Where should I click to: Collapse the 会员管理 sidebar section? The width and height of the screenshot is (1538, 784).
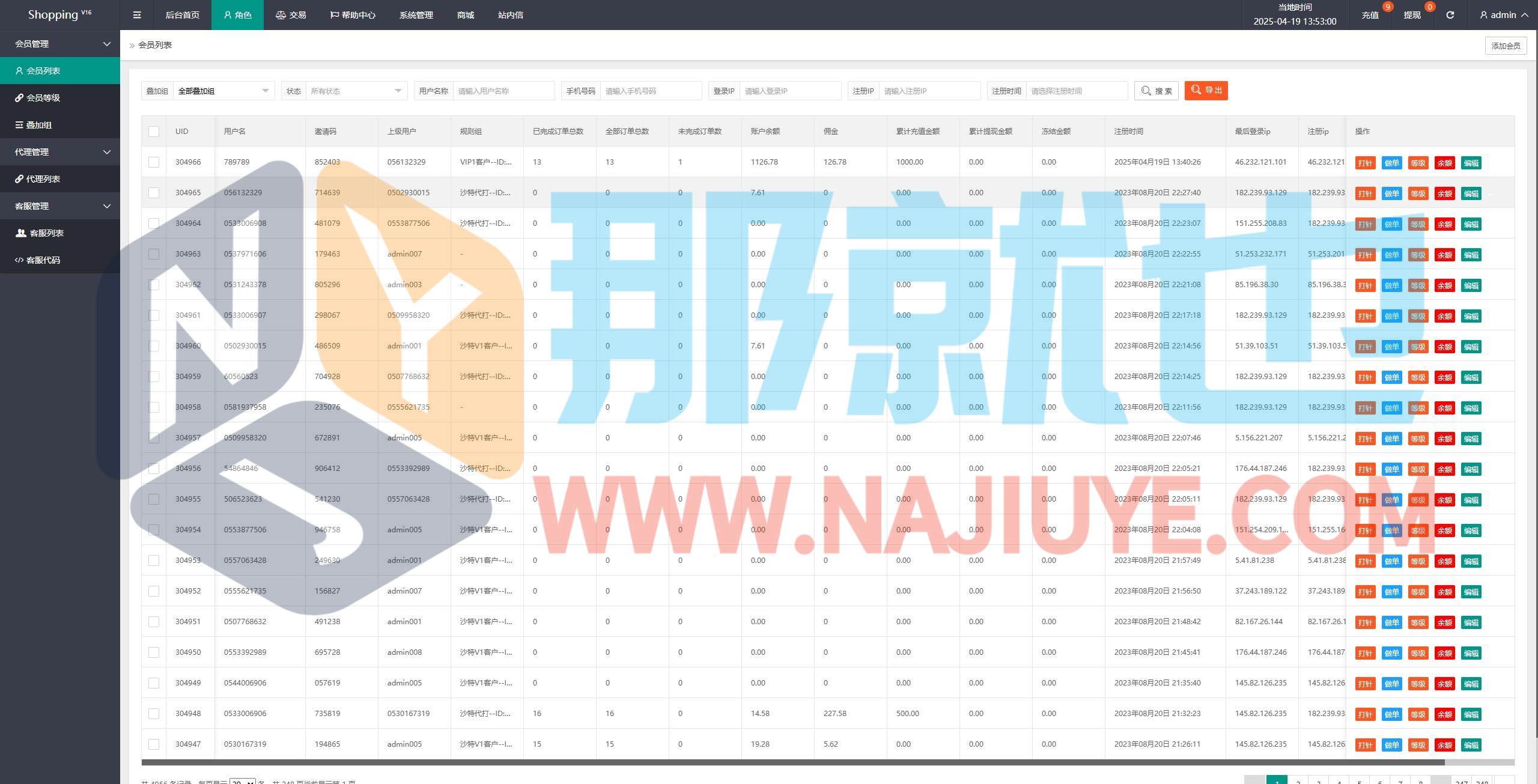tap(60, 44)
